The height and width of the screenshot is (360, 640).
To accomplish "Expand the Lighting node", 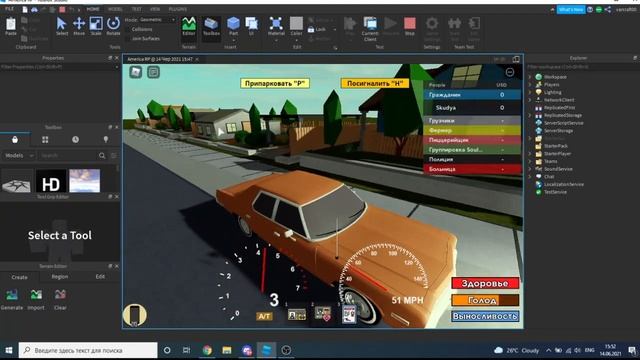I will pyautogui.click(x=530, y=92).
